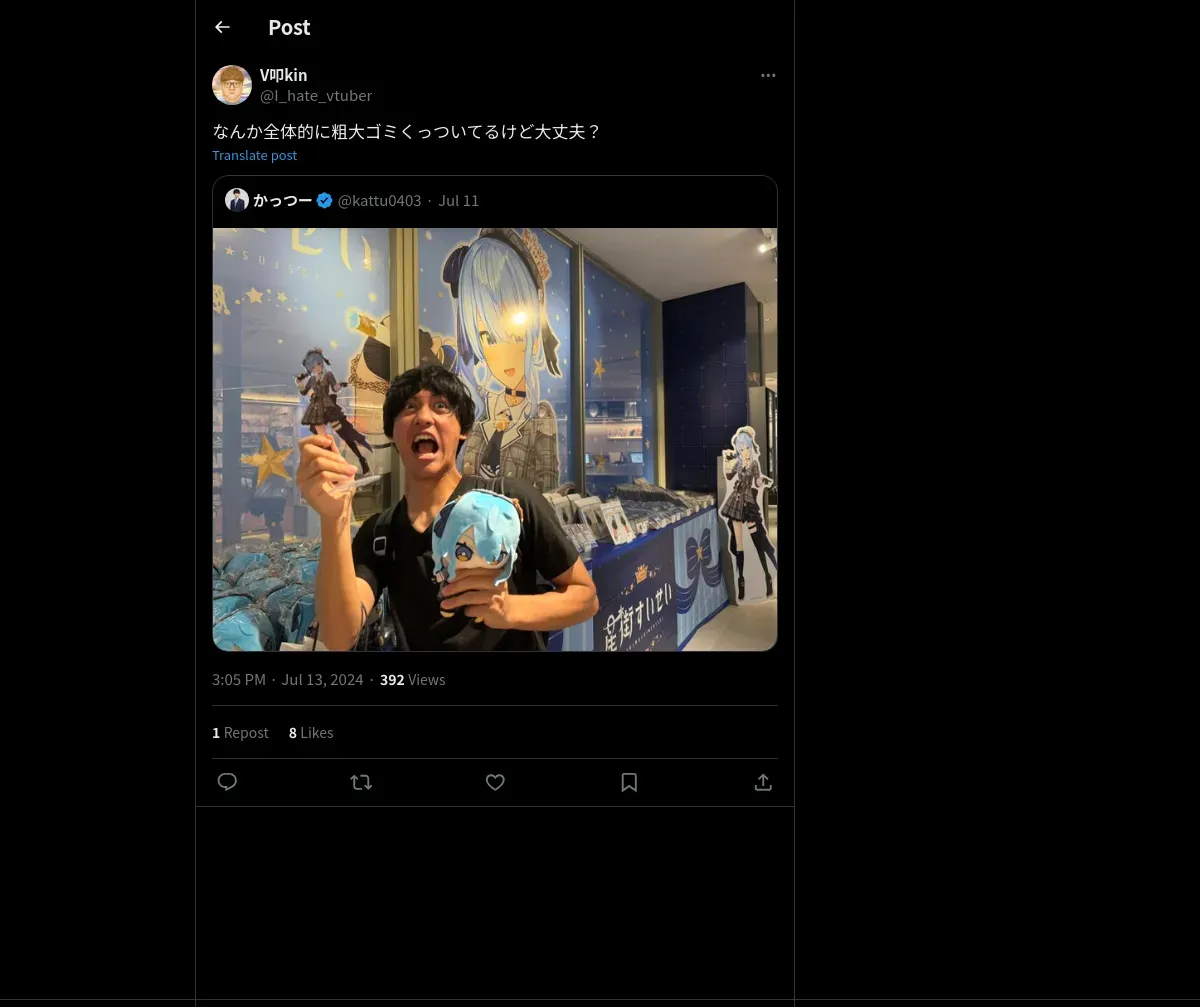Click the share upload icon
Viewport: 1200px width, 1007px height.
click(763, 782)
